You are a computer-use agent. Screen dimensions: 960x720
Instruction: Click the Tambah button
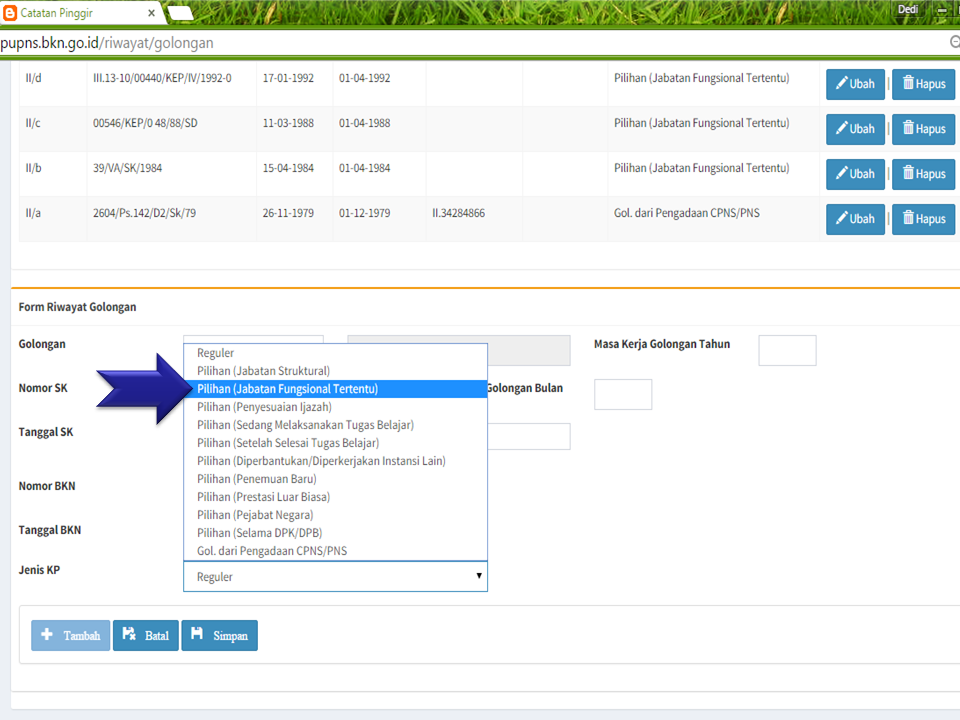[x=70, y=636]
